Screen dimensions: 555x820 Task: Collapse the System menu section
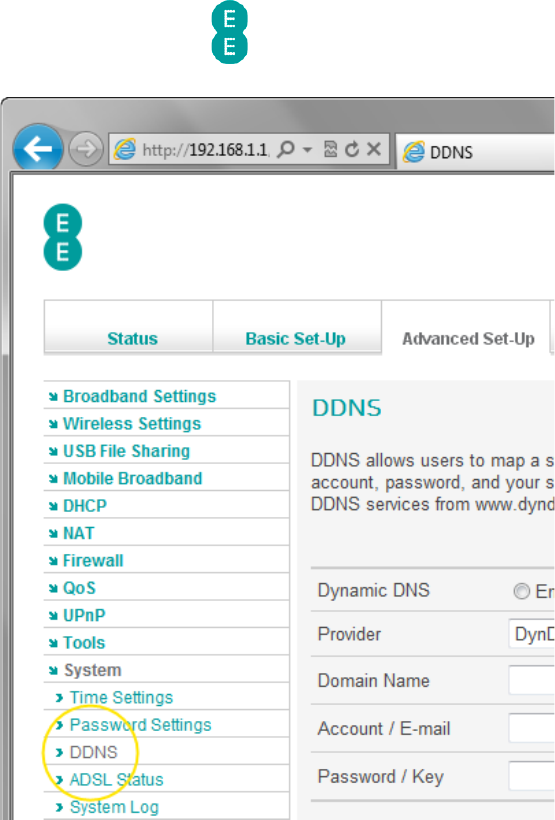93,670
